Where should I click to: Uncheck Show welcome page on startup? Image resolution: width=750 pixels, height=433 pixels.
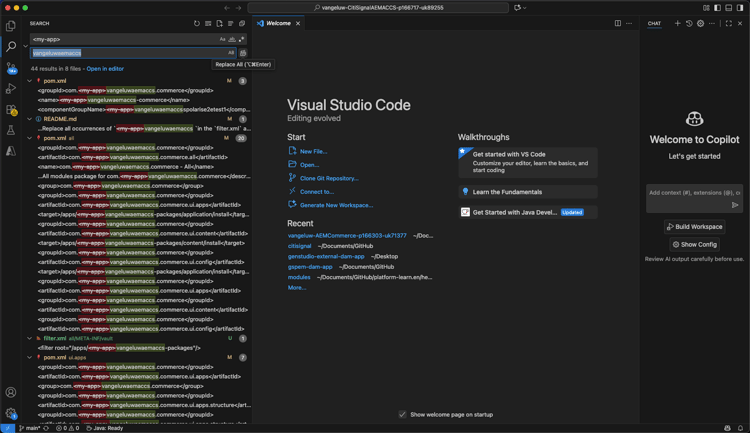pos(403,414)
